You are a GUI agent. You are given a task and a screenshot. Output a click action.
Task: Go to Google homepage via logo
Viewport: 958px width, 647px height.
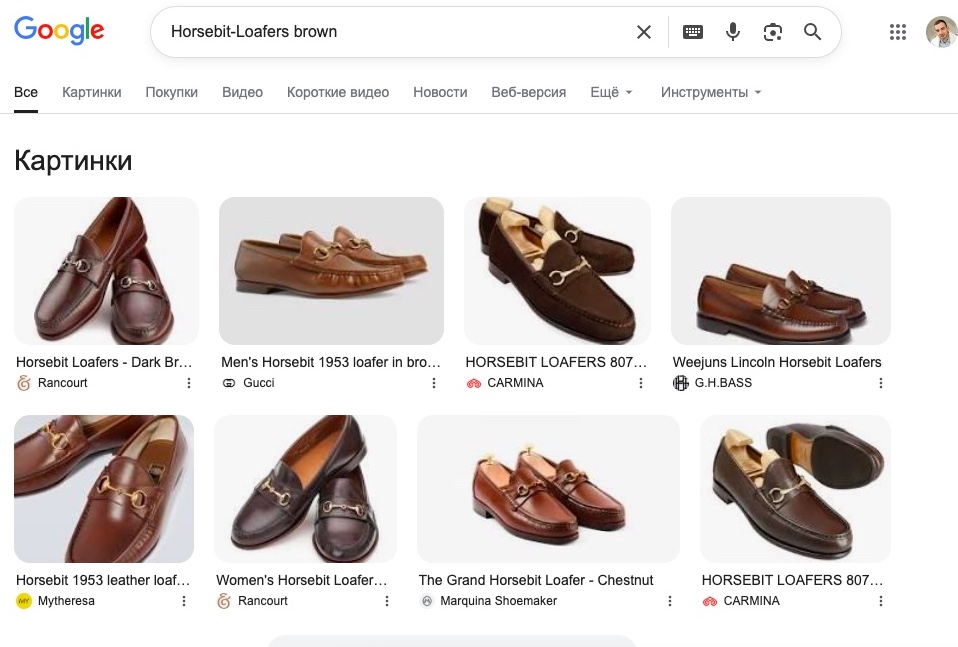(x=59, y=31)
